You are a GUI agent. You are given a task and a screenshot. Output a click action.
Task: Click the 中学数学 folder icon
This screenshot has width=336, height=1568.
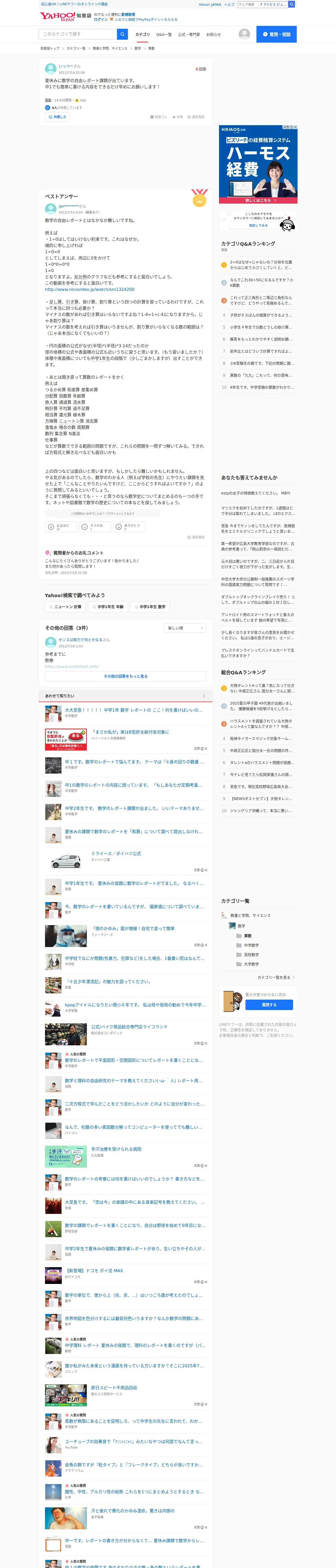tap(239, 945)
